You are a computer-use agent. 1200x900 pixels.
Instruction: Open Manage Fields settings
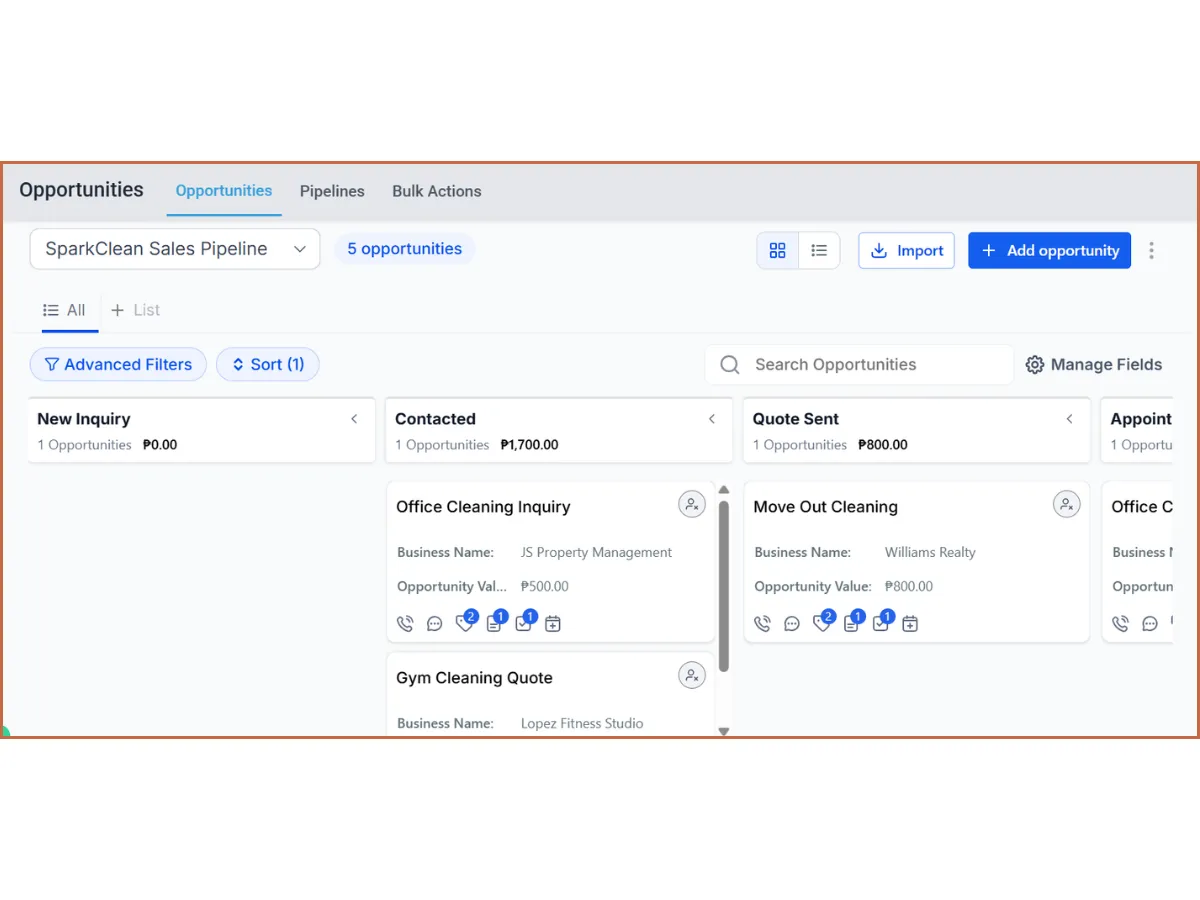[1094, 365]
